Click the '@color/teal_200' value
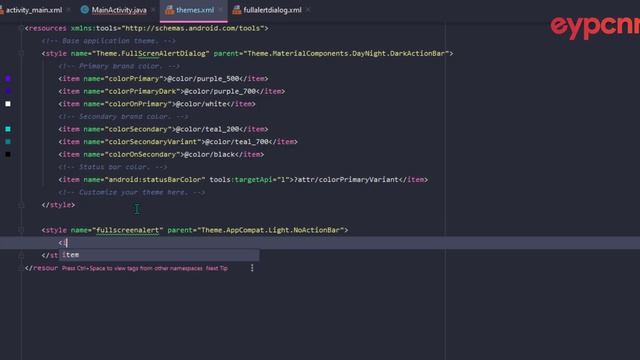 pos(207,129)
